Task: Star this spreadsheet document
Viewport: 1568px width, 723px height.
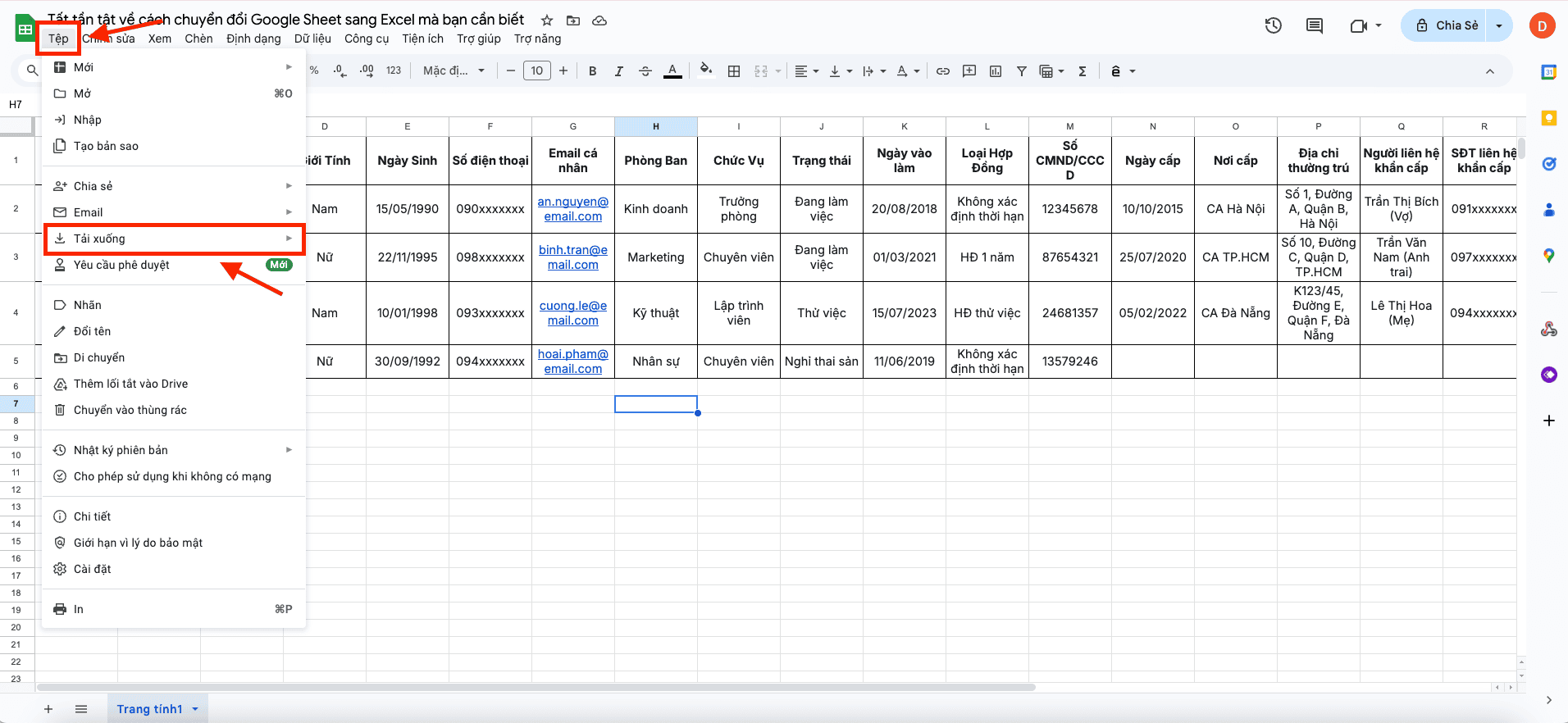Action: pyautogui.click(x=547, y=20)
